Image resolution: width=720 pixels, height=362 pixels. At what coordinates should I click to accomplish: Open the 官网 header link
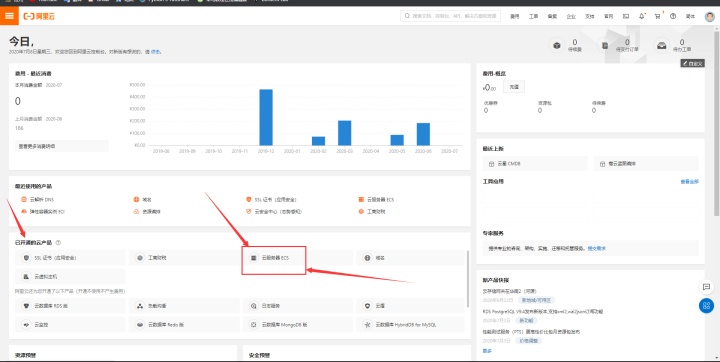coord(608,17)
